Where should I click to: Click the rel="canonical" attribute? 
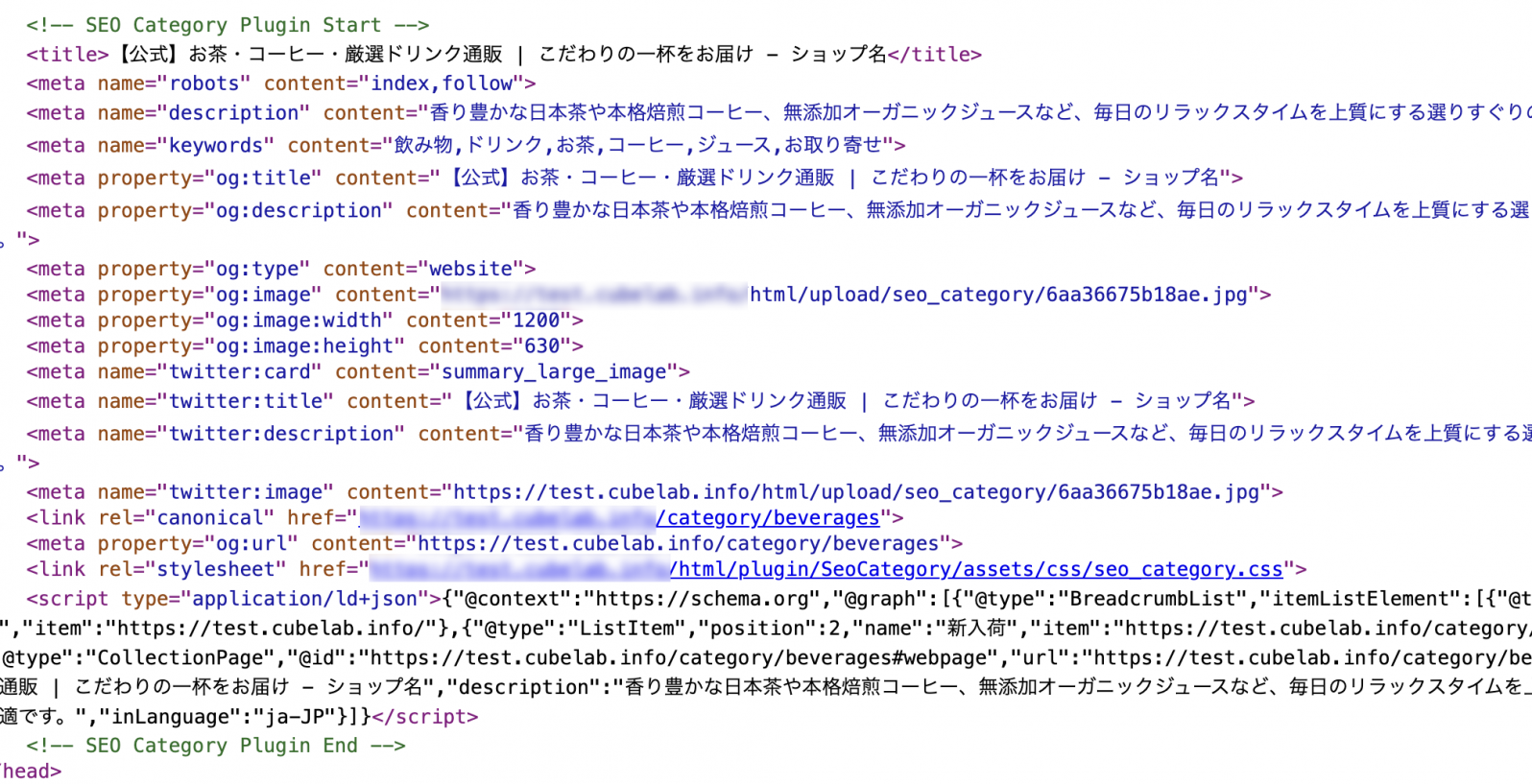[186, 518]
